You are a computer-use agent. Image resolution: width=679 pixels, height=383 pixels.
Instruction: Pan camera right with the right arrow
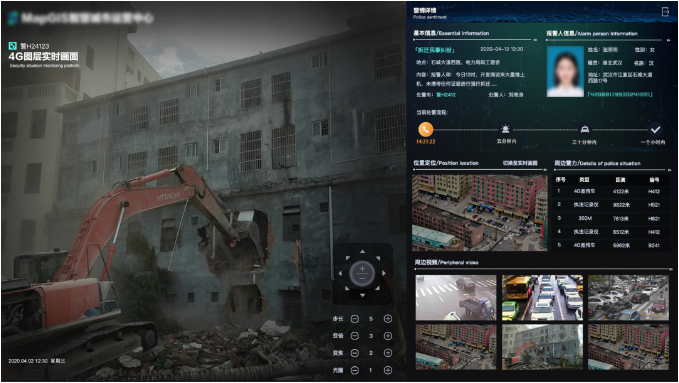384,273
